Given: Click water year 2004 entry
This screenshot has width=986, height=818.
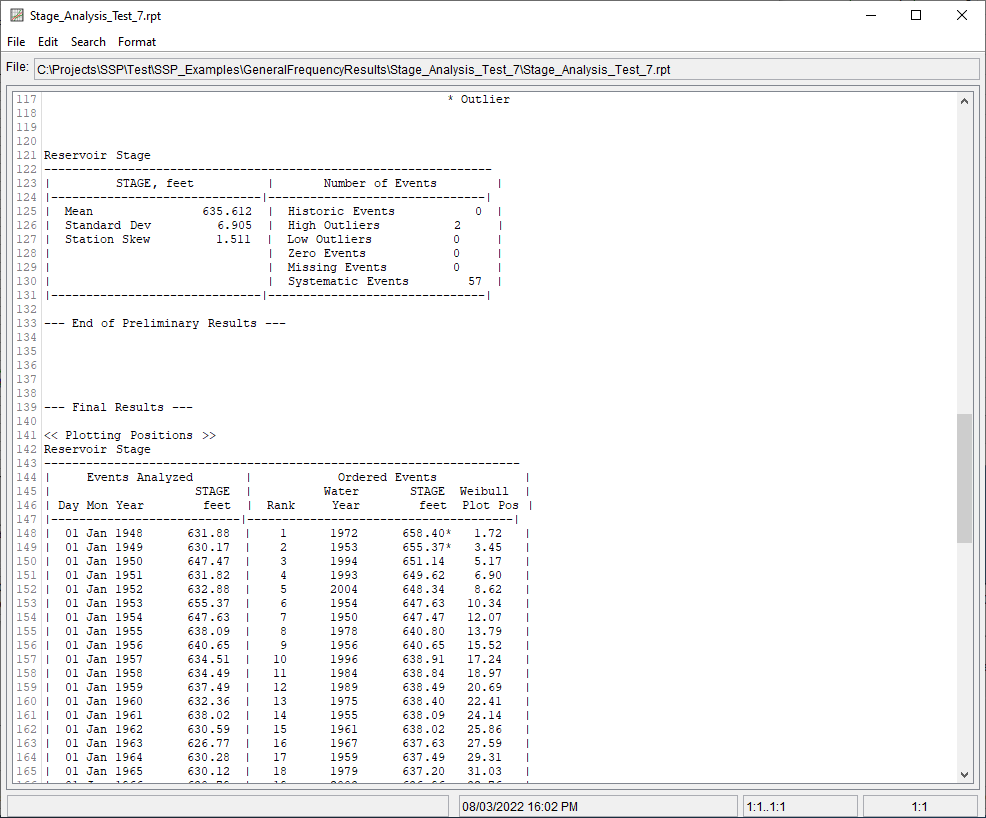Looking at the screenshot, I should tap(344, 589).
